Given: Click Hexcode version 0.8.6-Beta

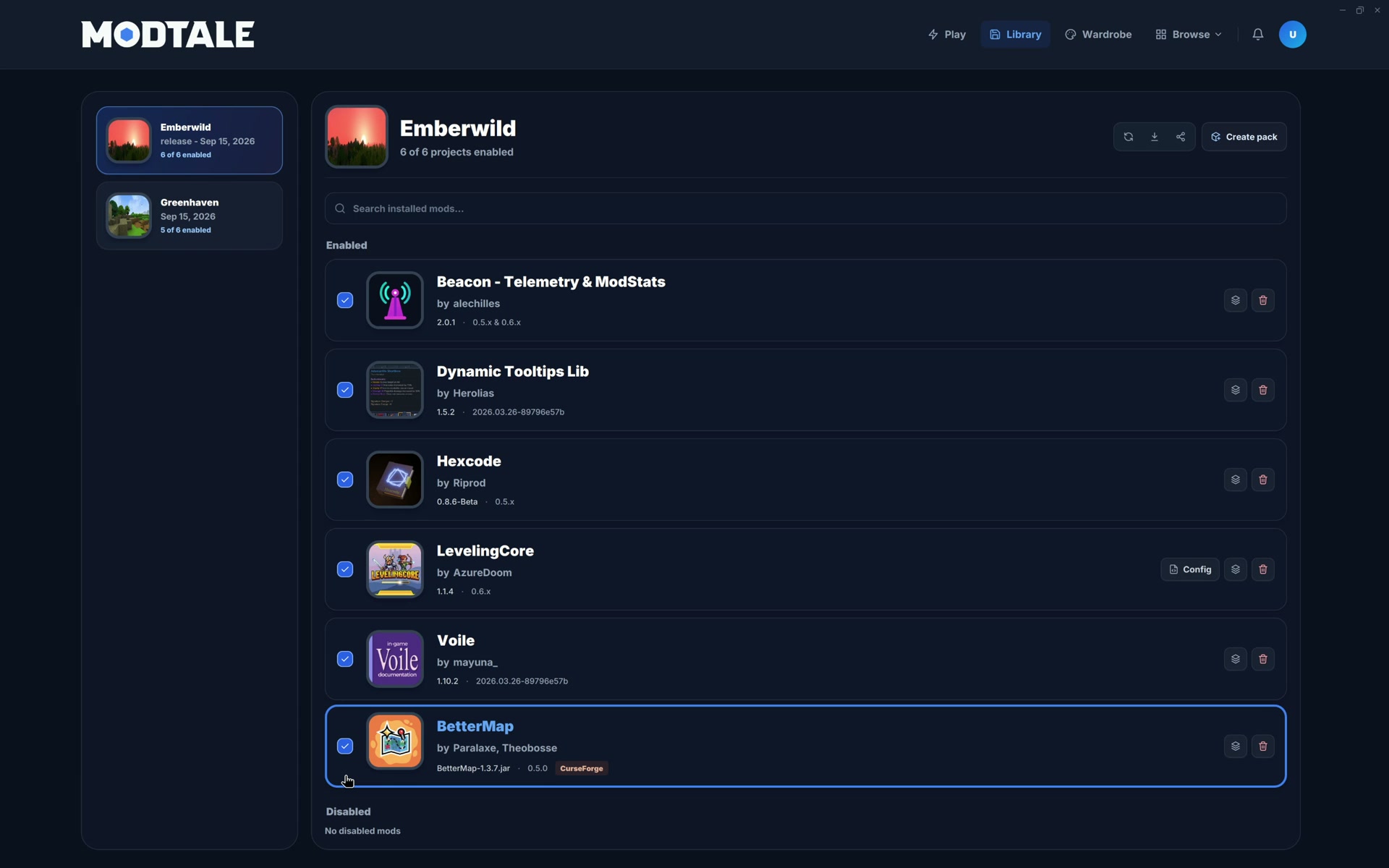Looking at the screenshot, I should (x=457, y=502).
